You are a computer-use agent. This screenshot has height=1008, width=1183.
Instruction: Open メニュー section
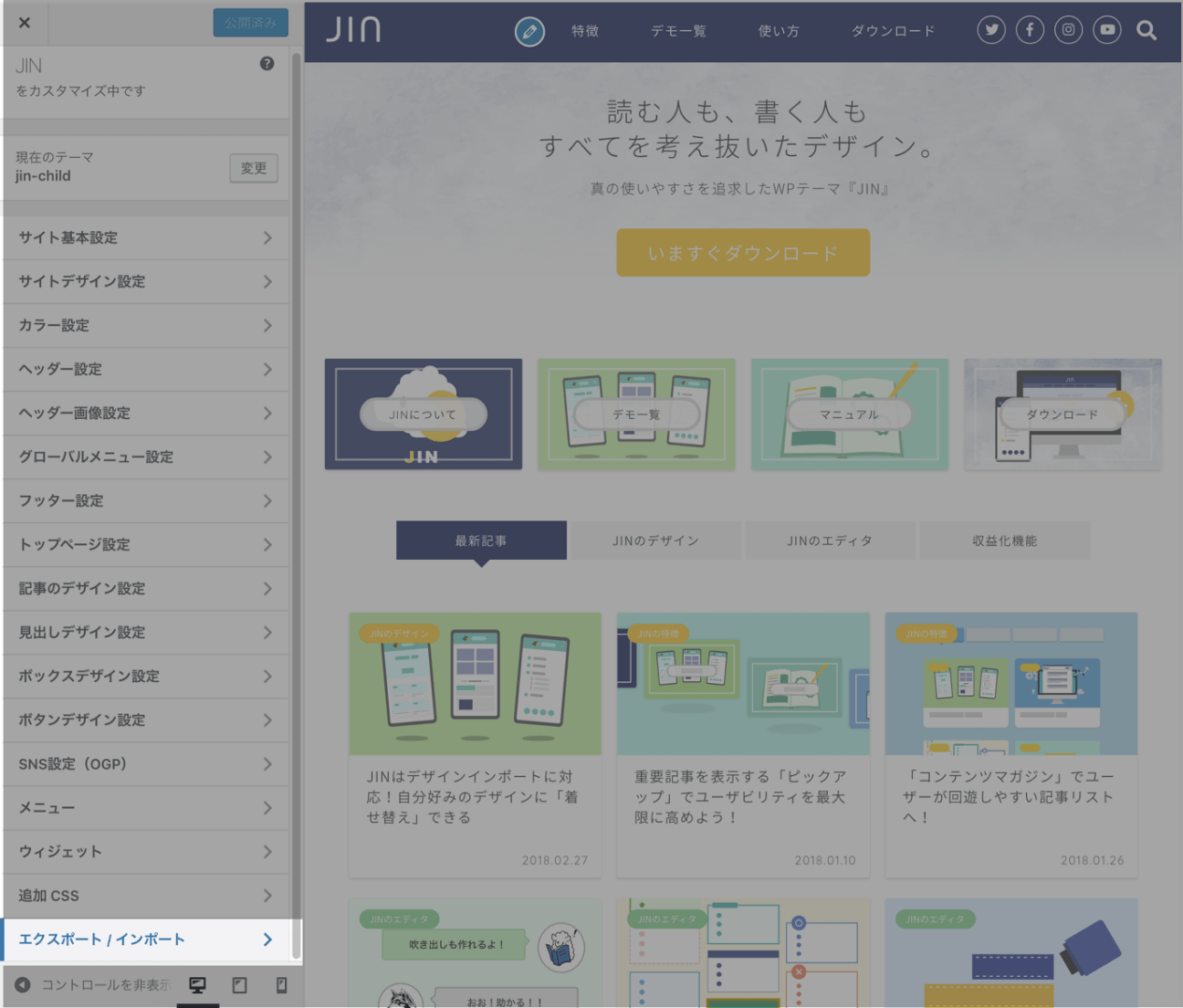(146, 807)
